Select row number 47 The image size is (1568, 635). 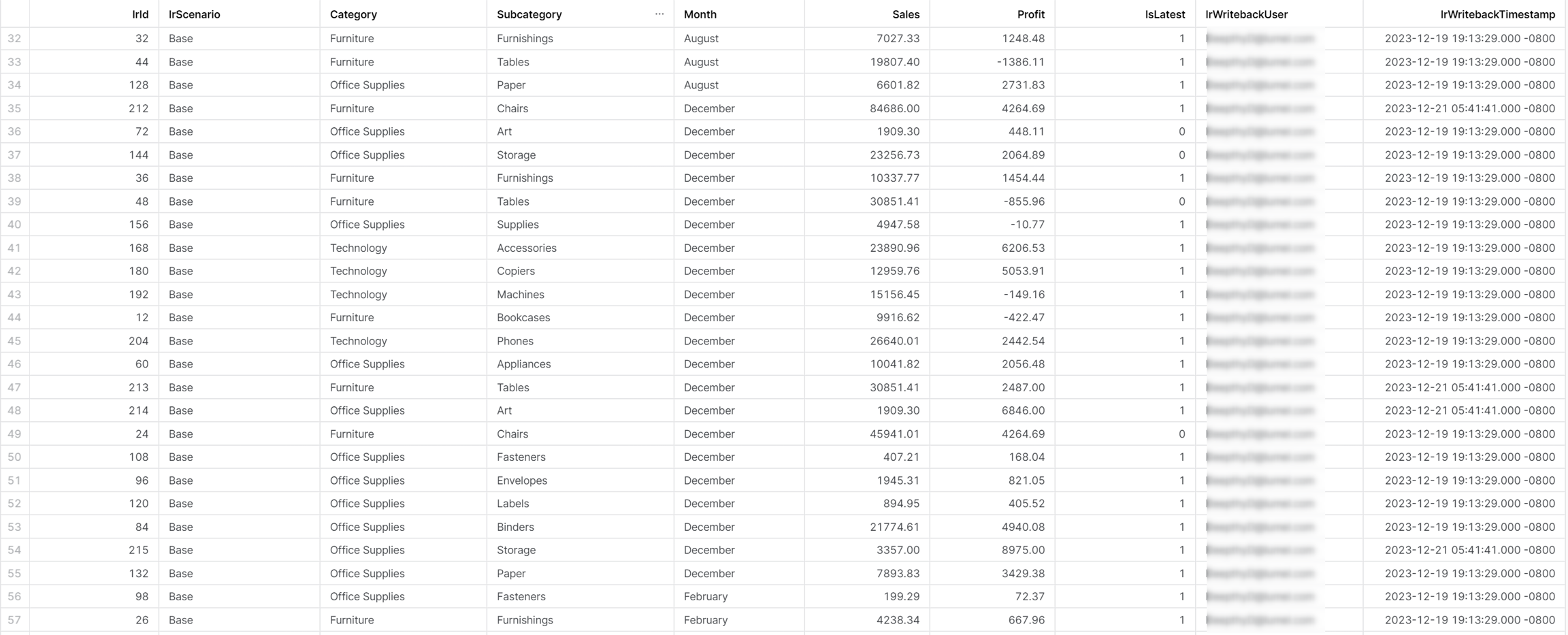14,387
